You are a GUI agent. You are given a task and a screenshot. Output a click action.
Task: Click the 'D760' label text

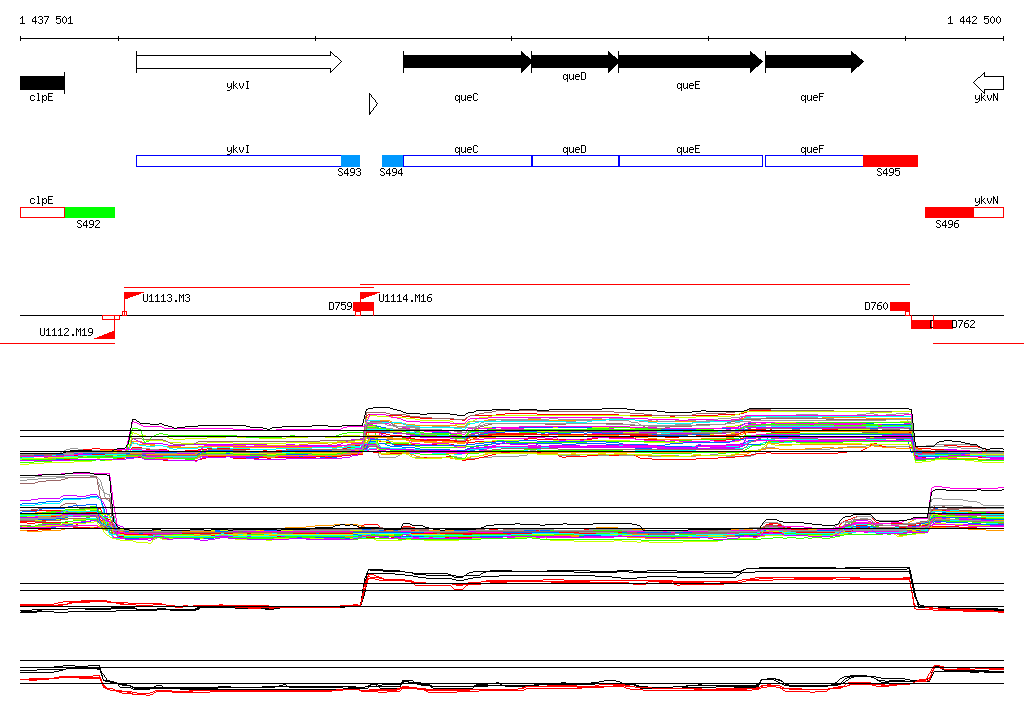[x=876, y=306]
